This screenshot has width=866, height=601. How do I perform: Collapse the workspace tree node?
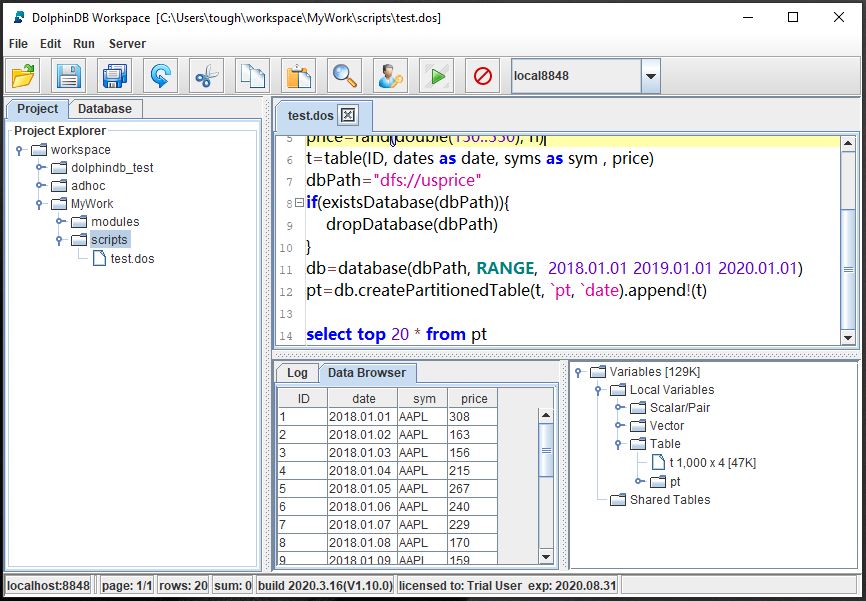[x=19, y=150]
